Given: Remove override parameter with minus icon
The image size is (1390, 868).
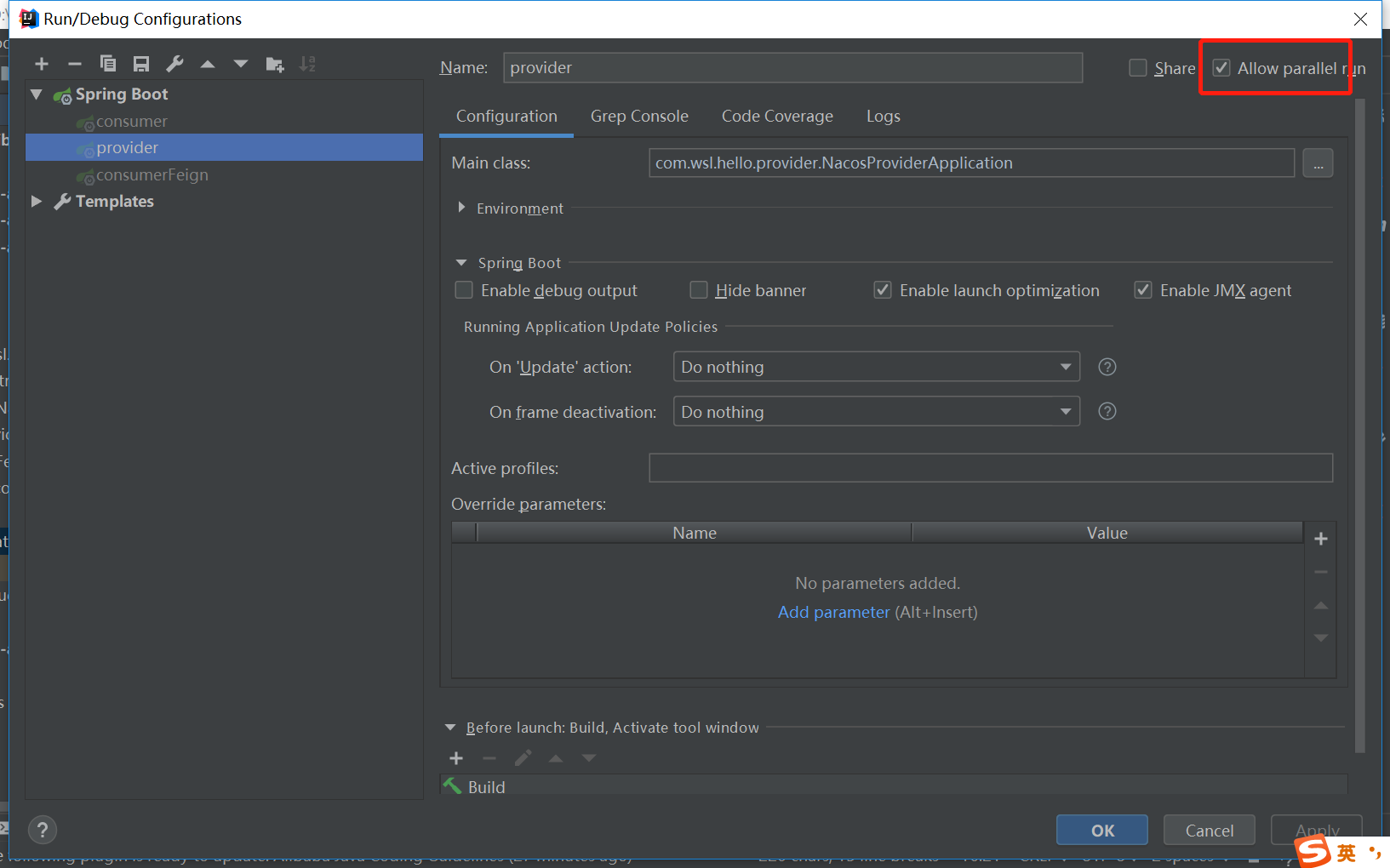Looking at the screenshot, I should [x=1321, y=572].
